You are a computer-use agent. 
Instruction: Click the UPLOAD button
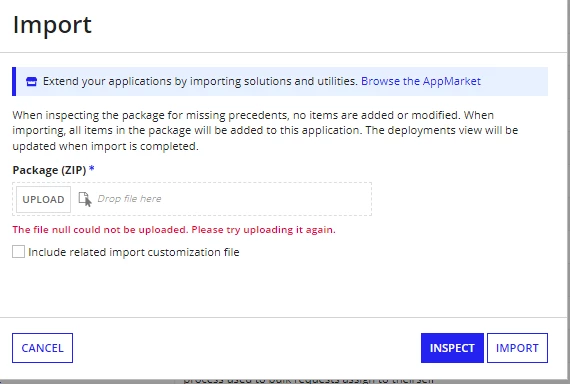[43, 199]
